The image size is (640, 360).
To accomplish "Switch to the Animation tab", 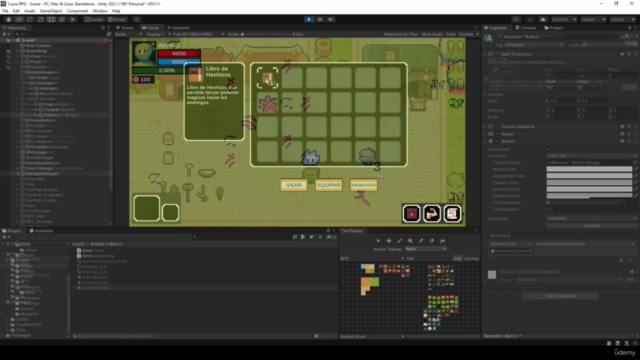I will pos(42,231).
